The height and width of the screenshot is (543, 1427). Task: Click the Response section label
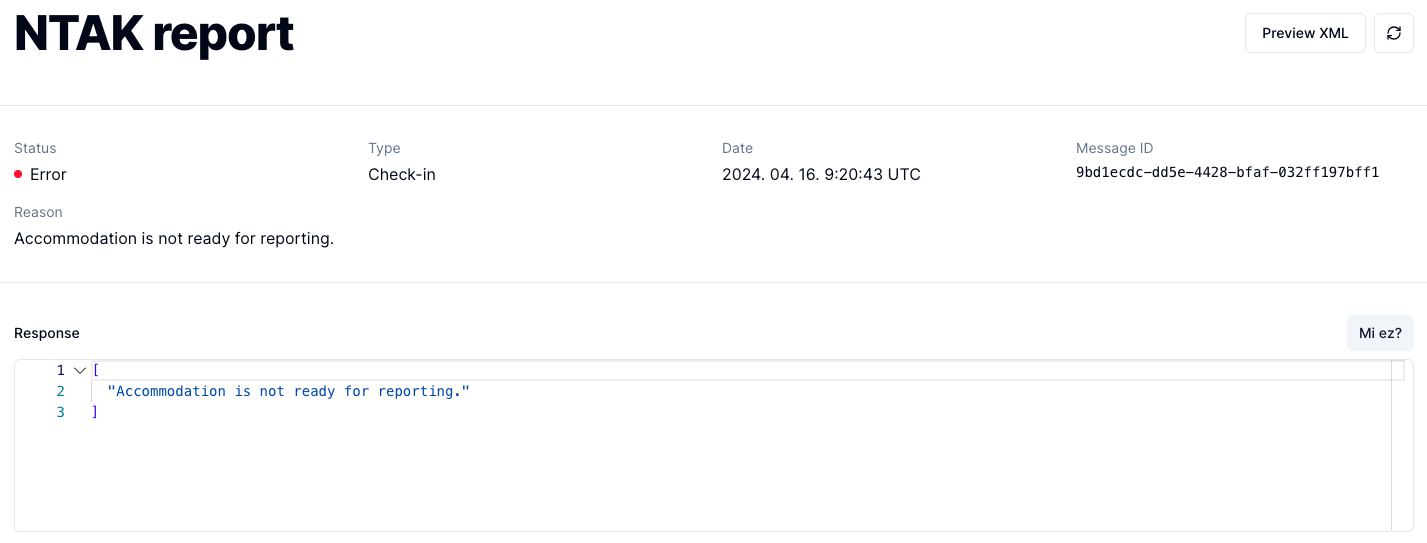tap(47, 333)
